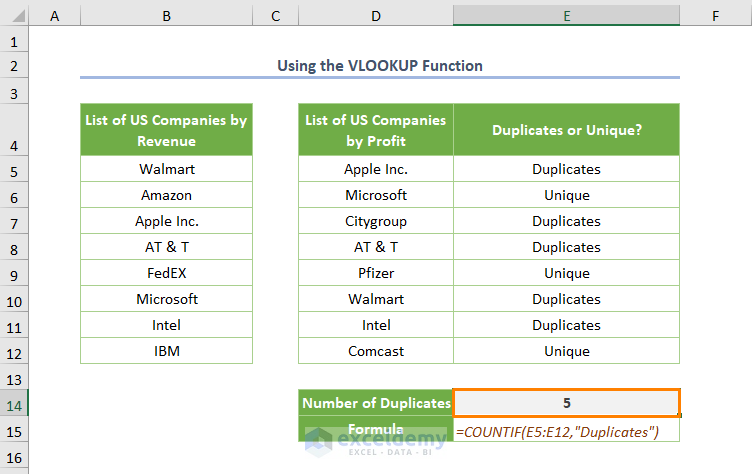Select Unique result for Microsoft
The image size is (752, 474).
pos(566,195)
